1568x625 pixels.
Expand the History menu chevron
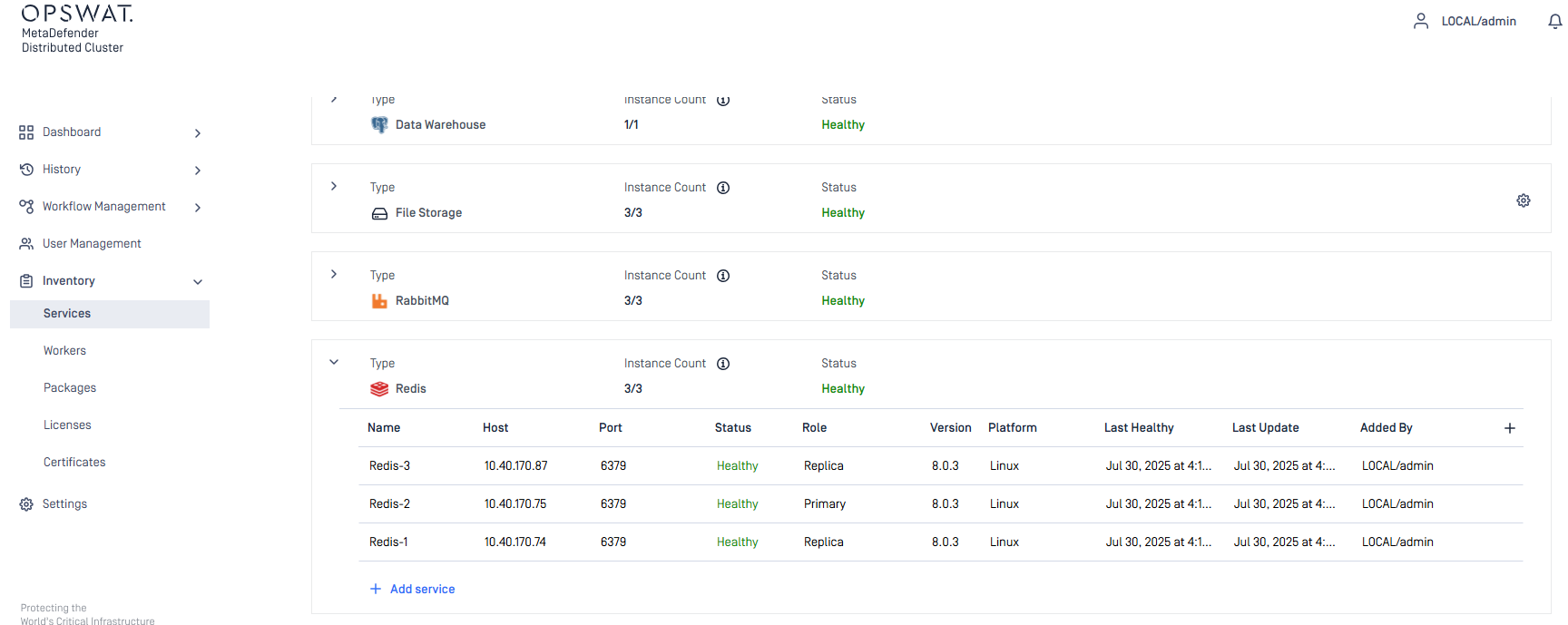(198, 171)
